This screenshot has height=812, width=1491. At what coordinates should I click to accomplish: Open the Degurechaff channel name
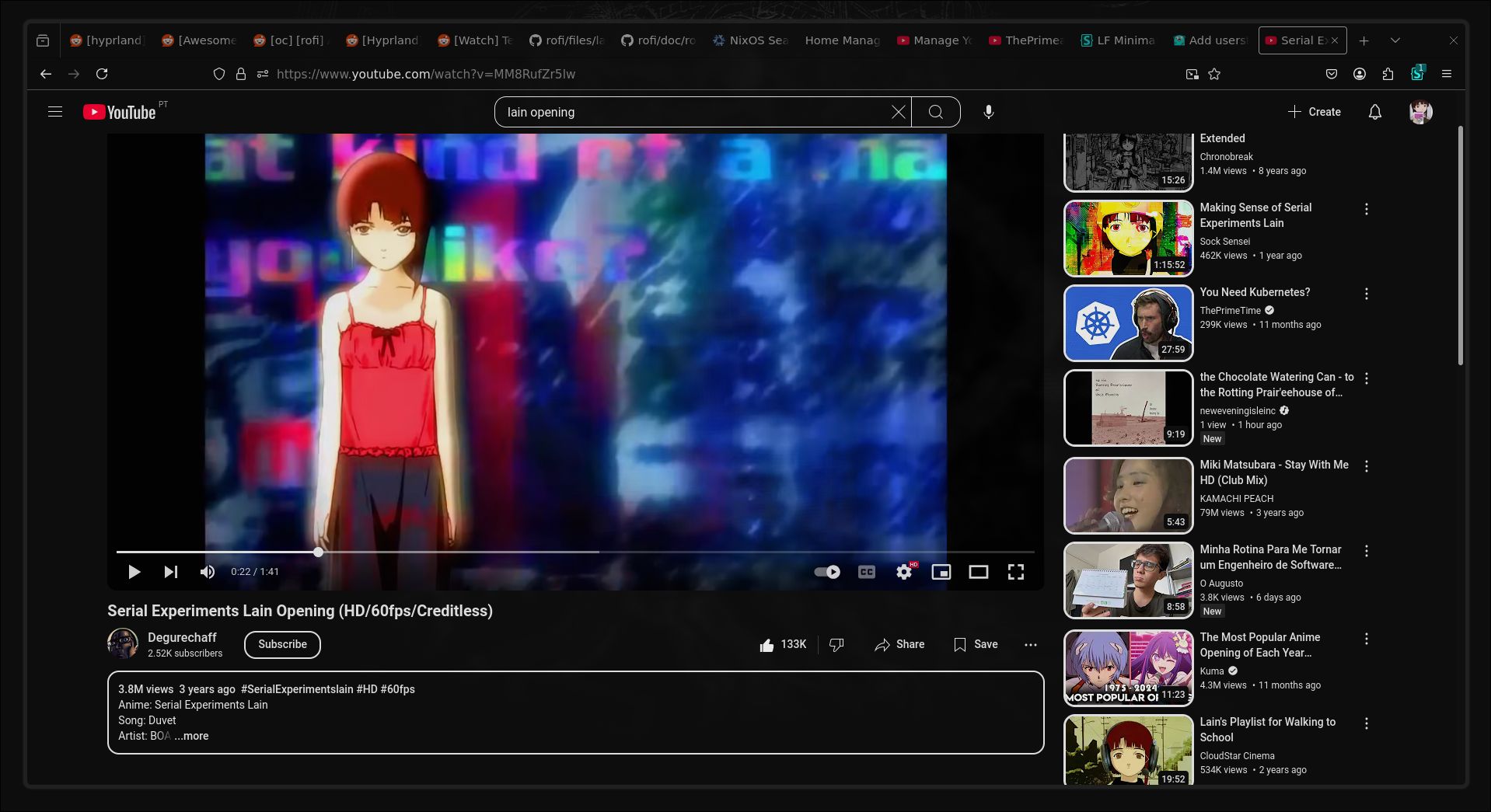click(182, 637)
